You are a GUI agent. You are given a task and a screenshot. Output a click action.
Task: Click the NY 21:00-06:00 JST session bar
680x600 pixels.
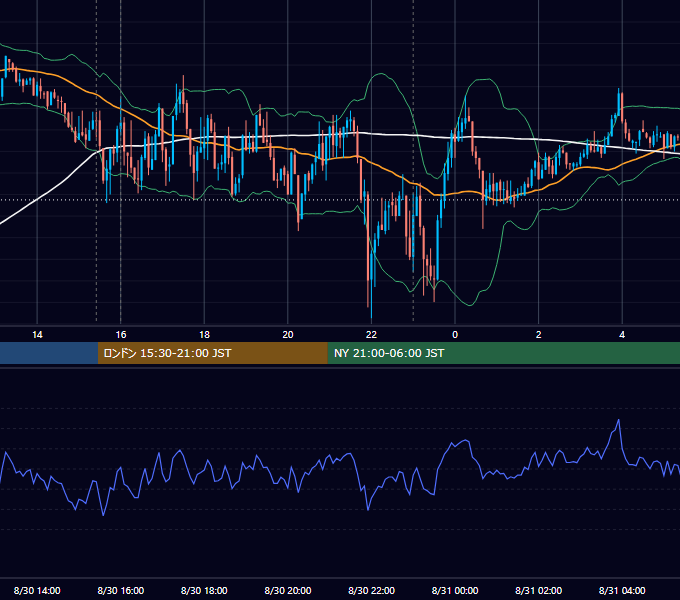(x=503, y=353)
